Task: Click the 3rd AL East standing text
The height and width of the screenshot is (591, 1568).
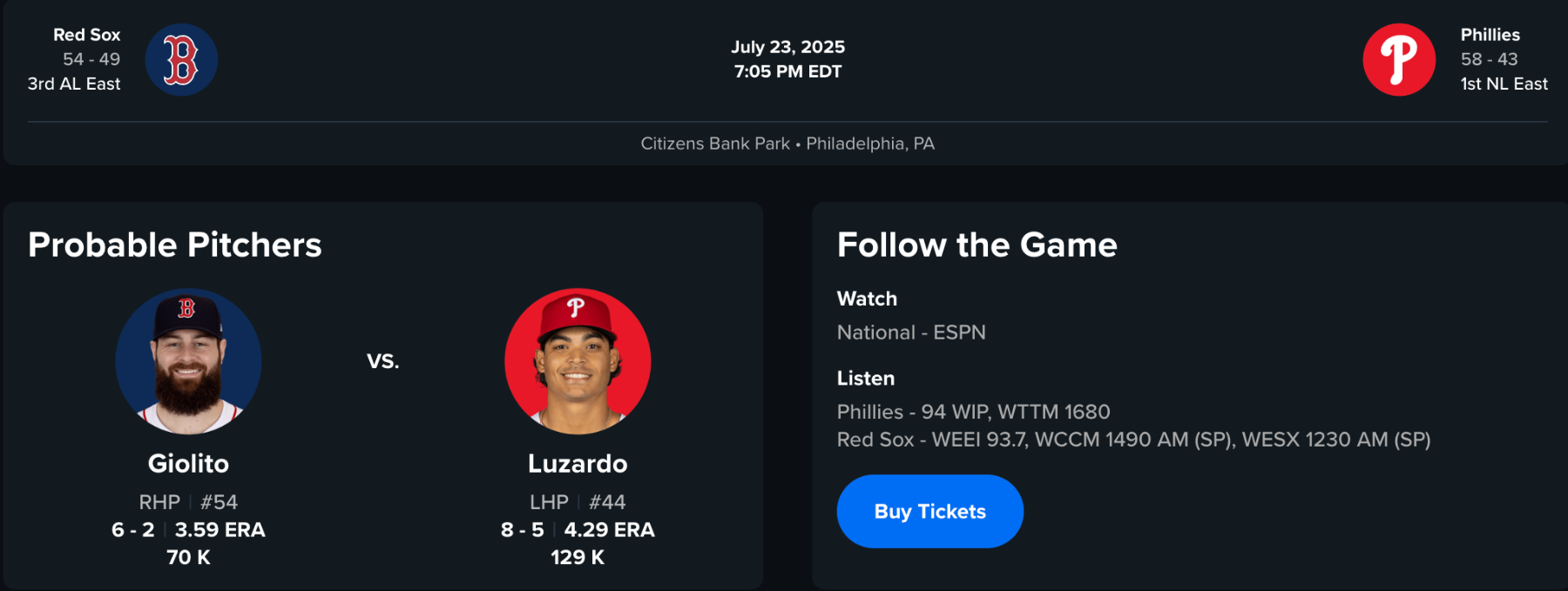Action: [74, 84]
